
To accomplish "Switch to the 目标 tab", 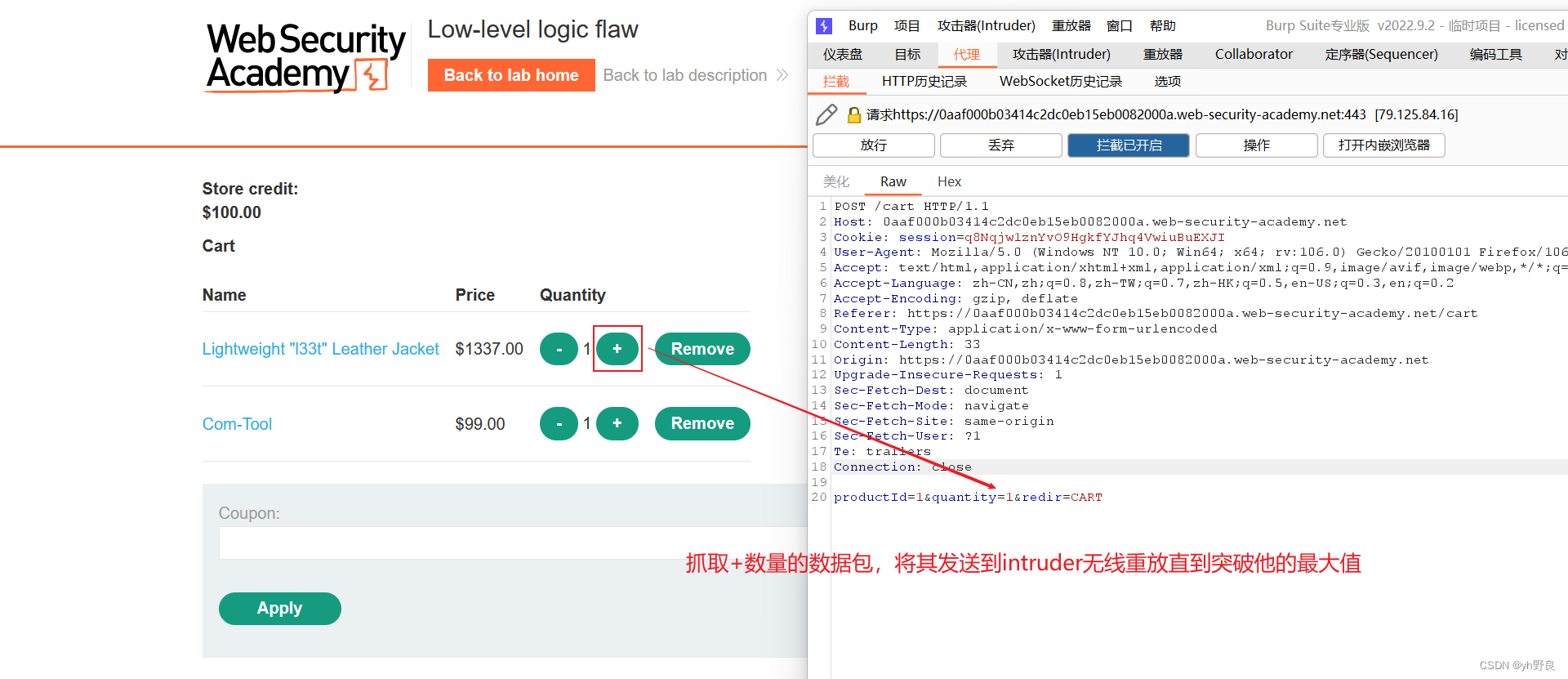I will pyautogui.click(x=907, y=55).
